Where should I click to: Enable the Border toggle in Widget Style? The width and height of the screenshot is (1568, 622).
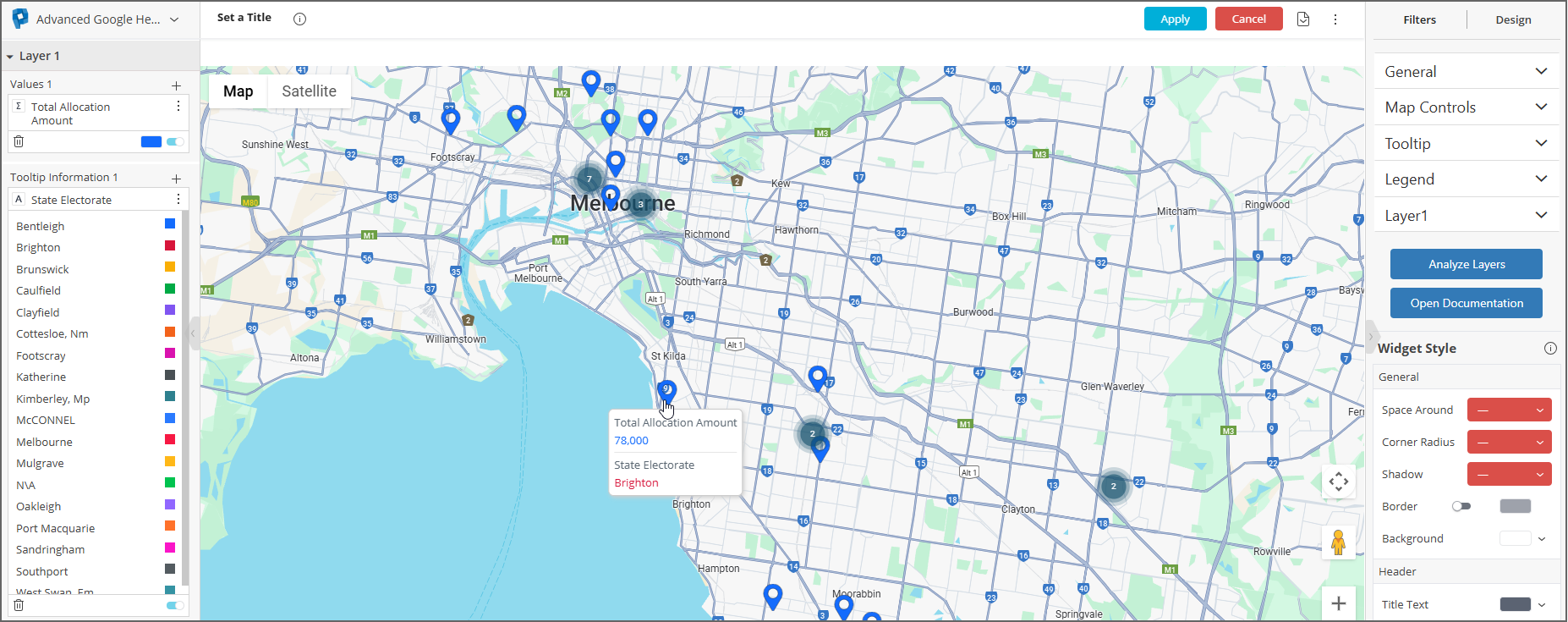tap(1461, 506)
